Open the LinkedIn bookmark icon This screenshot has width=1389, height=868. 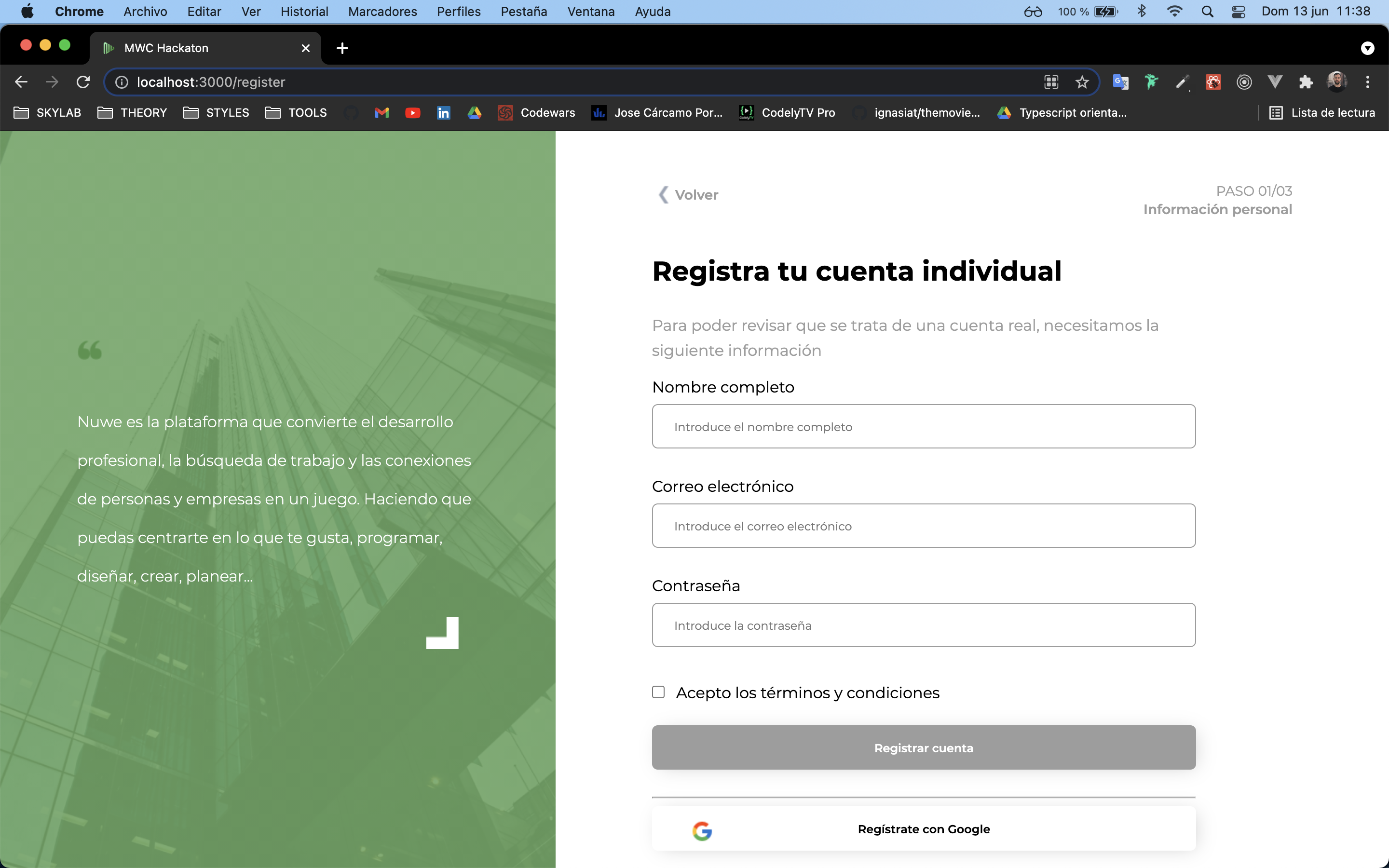click(443, 112)
